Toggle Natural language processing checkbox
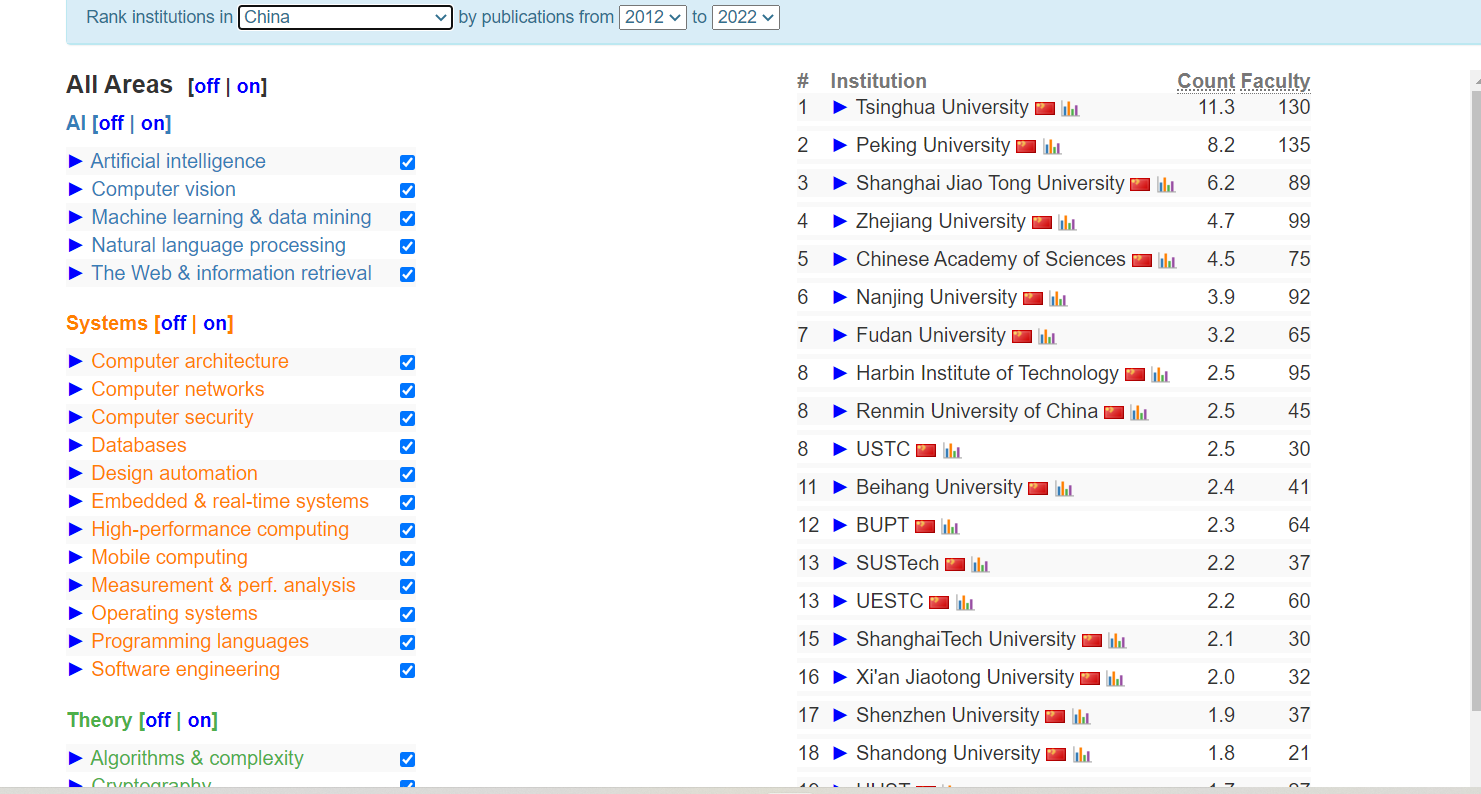Image resolution: width=1481 pixels, height=794 pixels. tap(407, 246)
